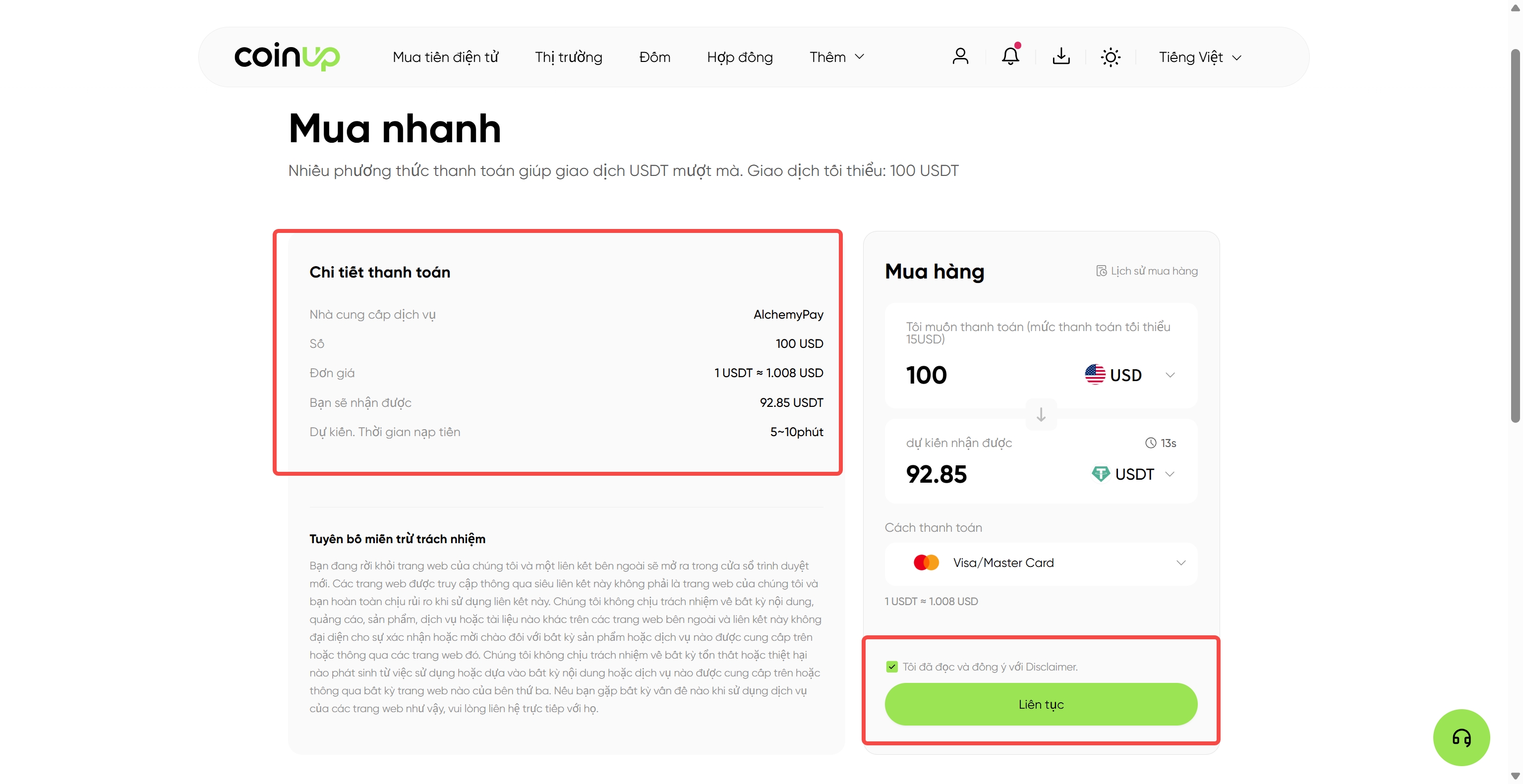The width and height of the screenshot is (1523, 784).
Task: Expand the USDT coin dropdown
Action: click(1133, 474)
